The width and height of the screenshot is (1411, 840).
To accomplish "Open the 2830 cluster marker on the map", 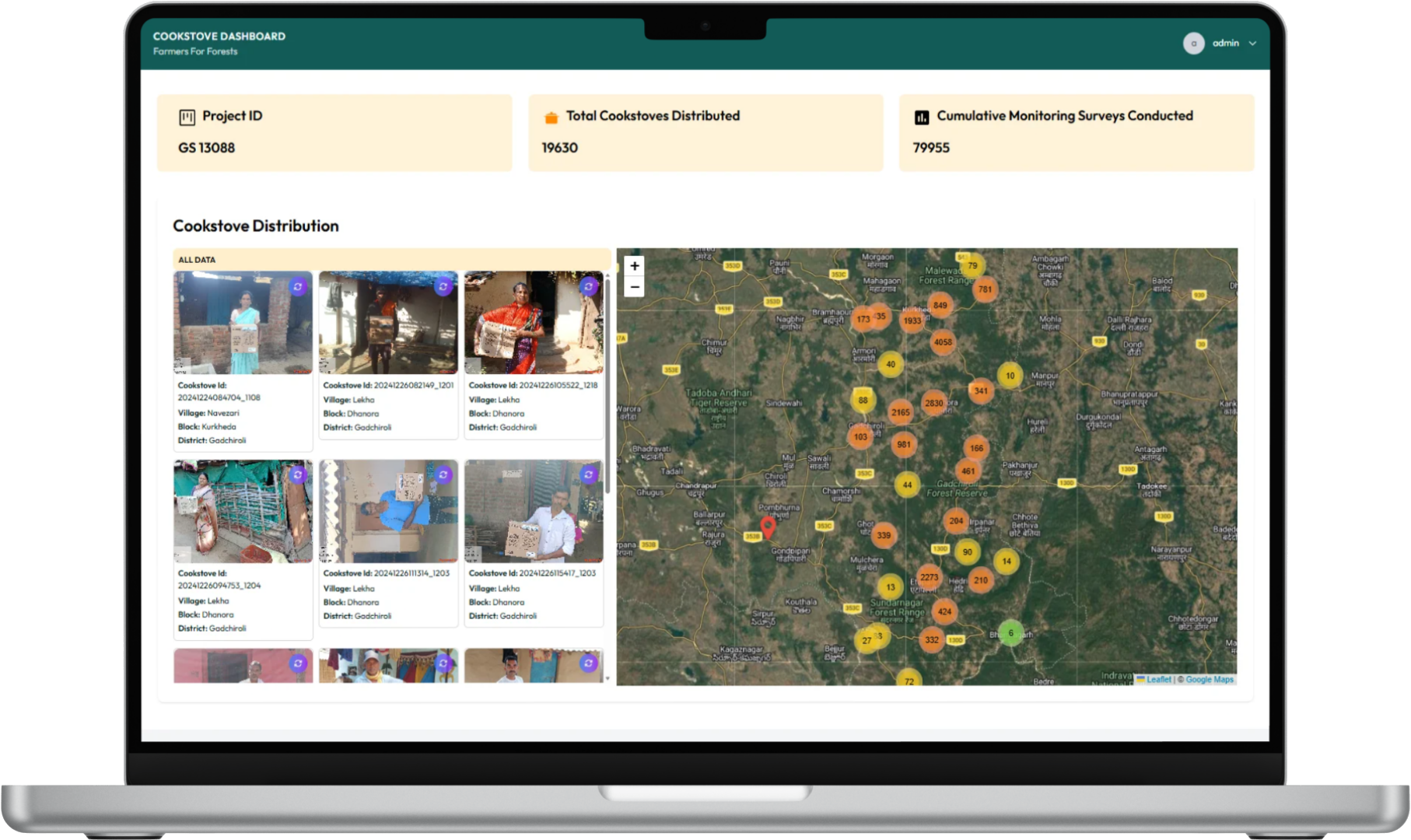I will coord(933,403).
